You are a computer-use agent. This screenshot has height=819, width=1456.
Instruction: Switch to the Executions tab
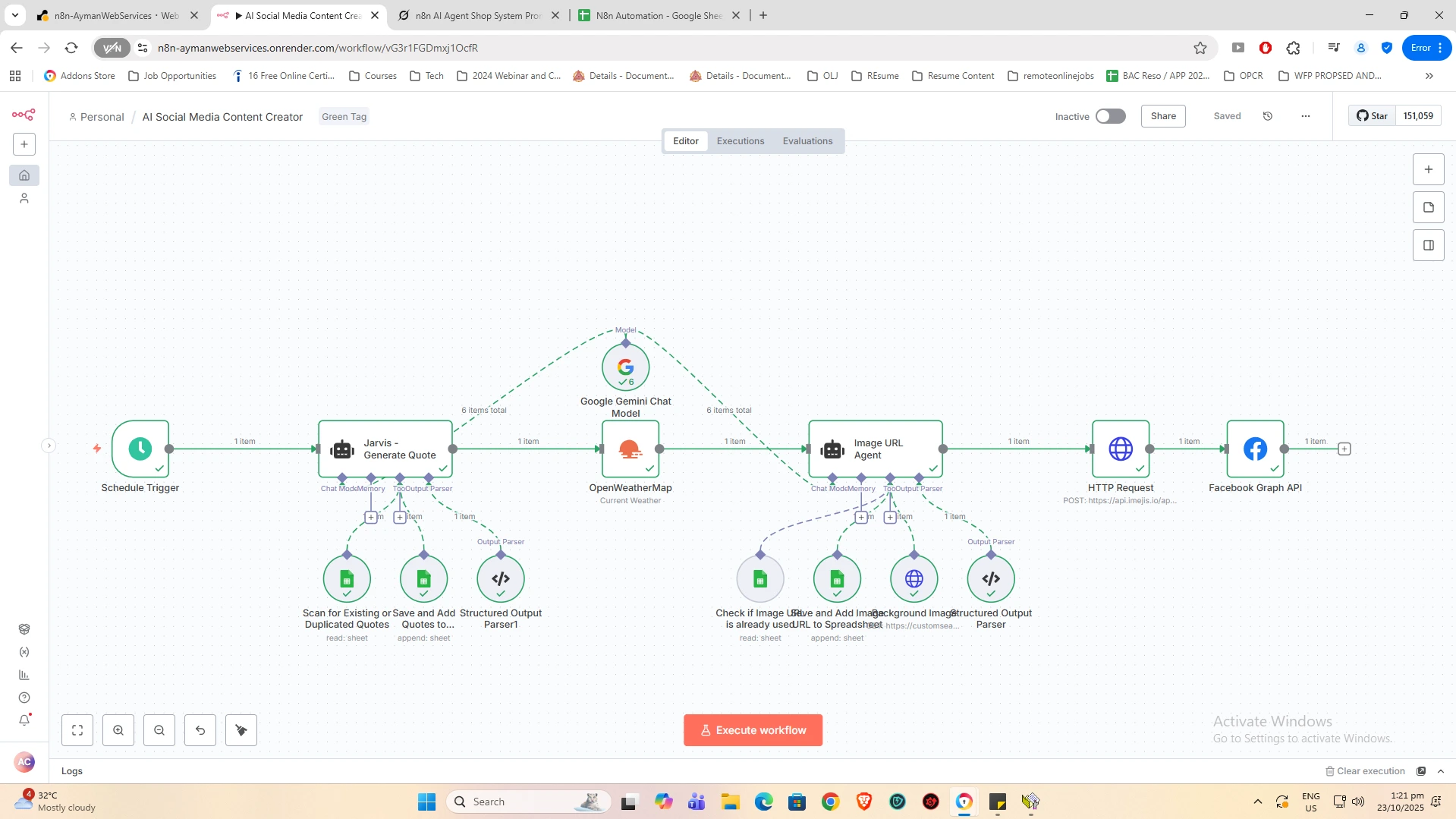(741, 141)
